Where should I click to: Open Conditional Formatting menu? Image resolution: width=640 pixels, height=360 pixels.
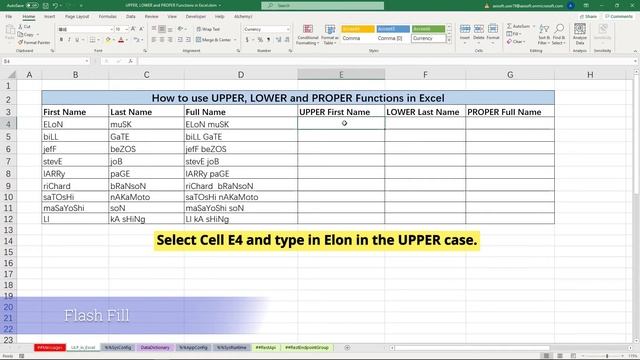[x=308, y=35]
